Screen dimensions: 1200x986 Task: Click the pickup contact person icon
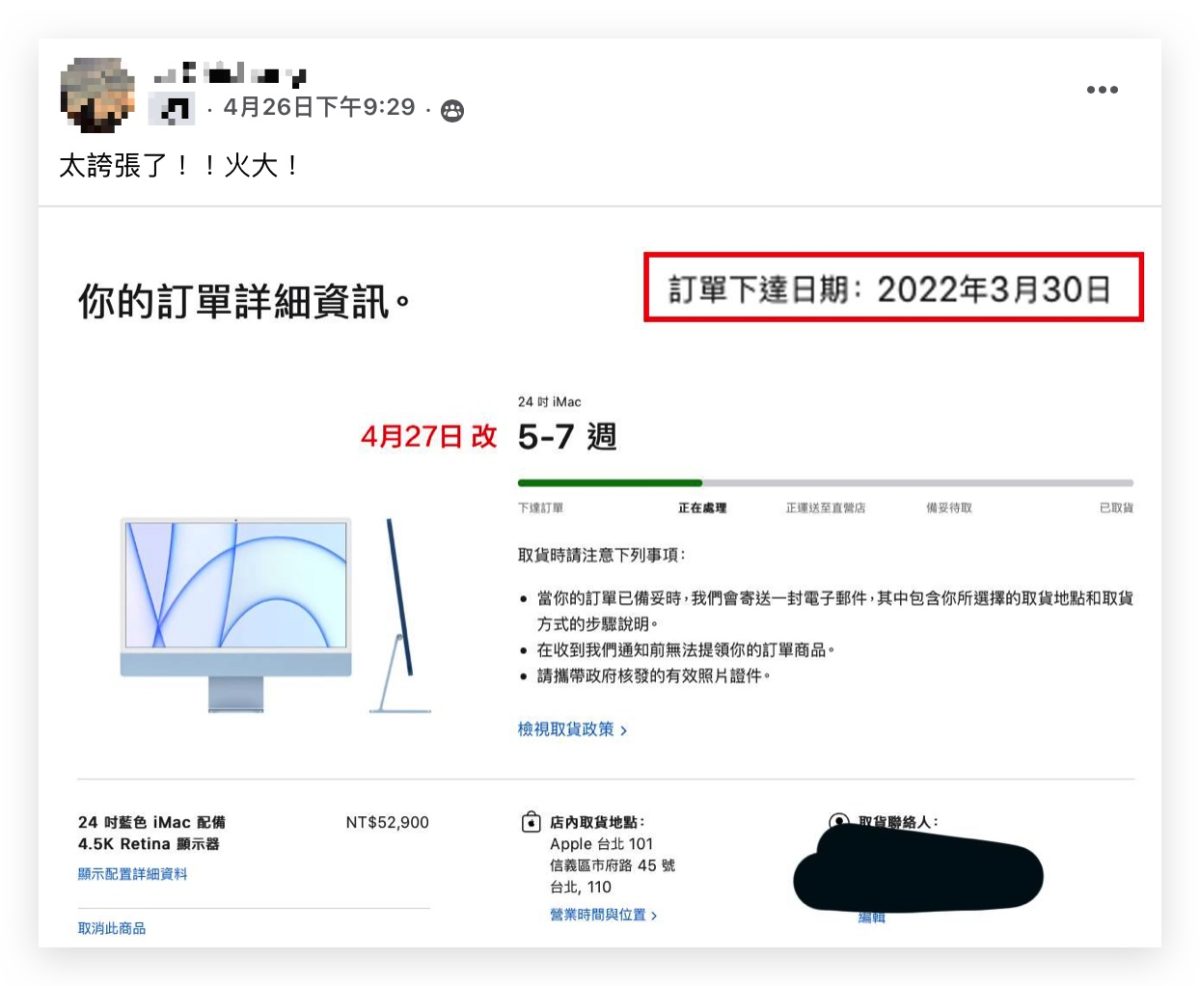(838, 822)
